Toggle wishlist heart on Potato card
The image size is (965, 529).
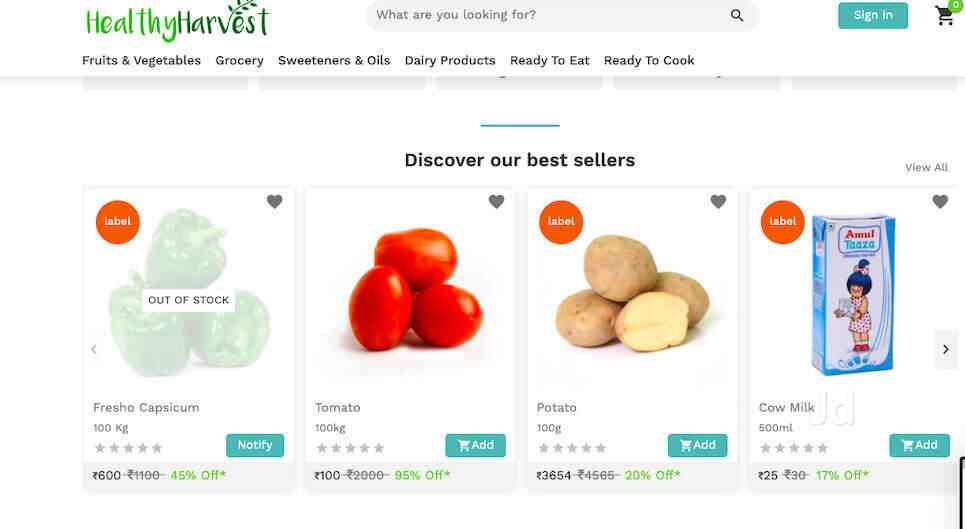pyautogui.click(x=718, y=201)
